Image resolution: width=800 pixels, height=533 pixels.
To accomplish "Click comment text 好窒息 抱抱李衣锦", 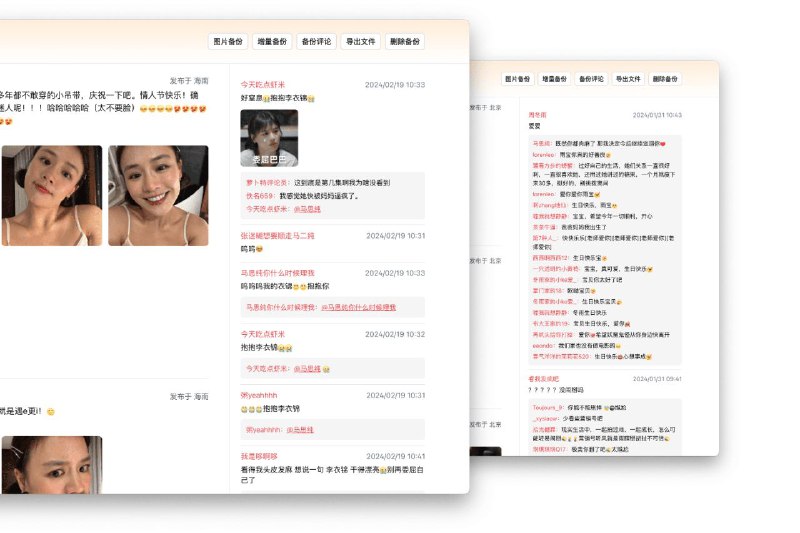I will tap(278, 98).
